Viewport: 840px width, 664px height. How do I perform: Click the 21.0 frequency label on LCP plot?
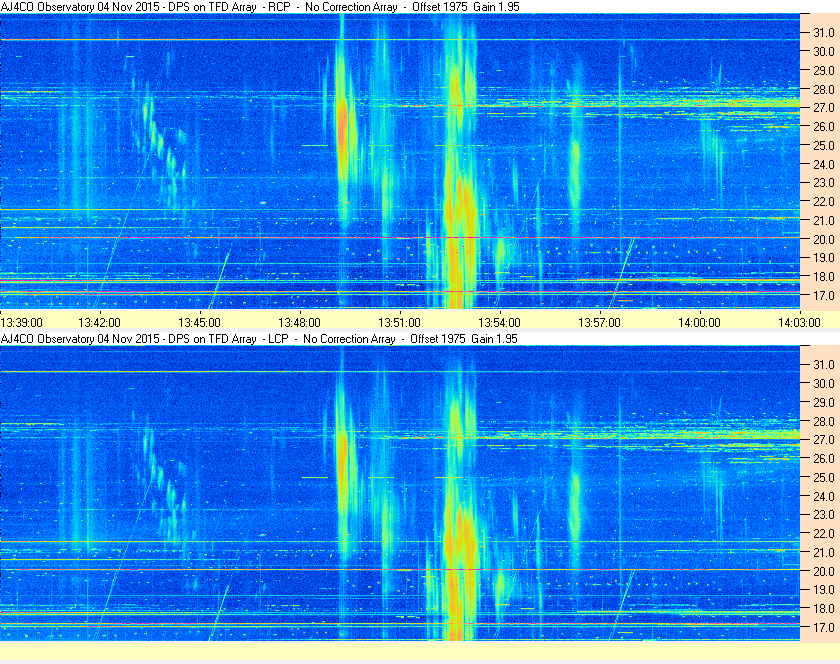coord(824,553)
